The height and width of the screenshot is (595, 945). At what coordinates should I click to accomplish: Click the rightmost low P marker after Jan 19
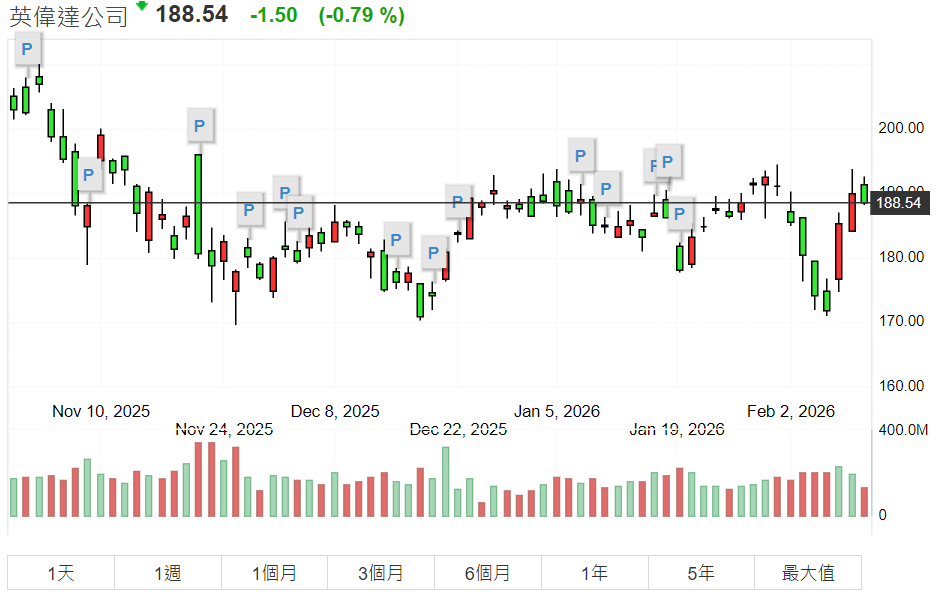pyautogui.click(x=681, y=214)
